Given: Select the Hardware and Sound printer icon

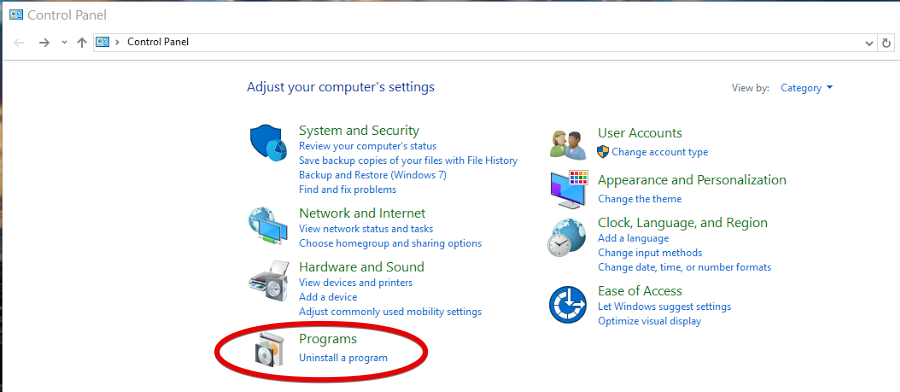Looking at the screenshot, I should click(x=269, y=278).
